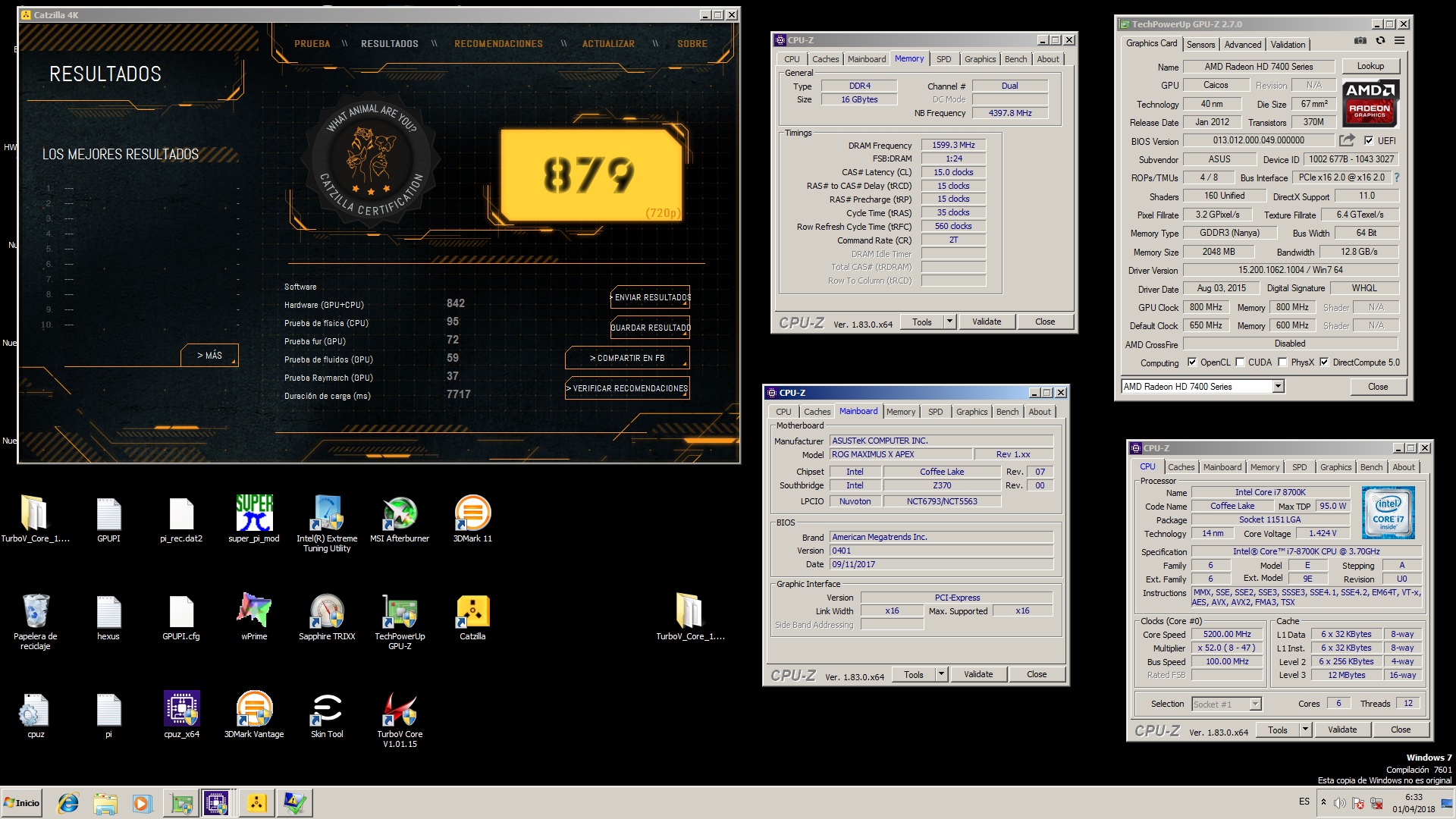The width and height of the screenshot is (1456, 819).
Task: Open the 3DMark 11 desktop shortcut
Action: pyautogui.click(x=472, y=519)
